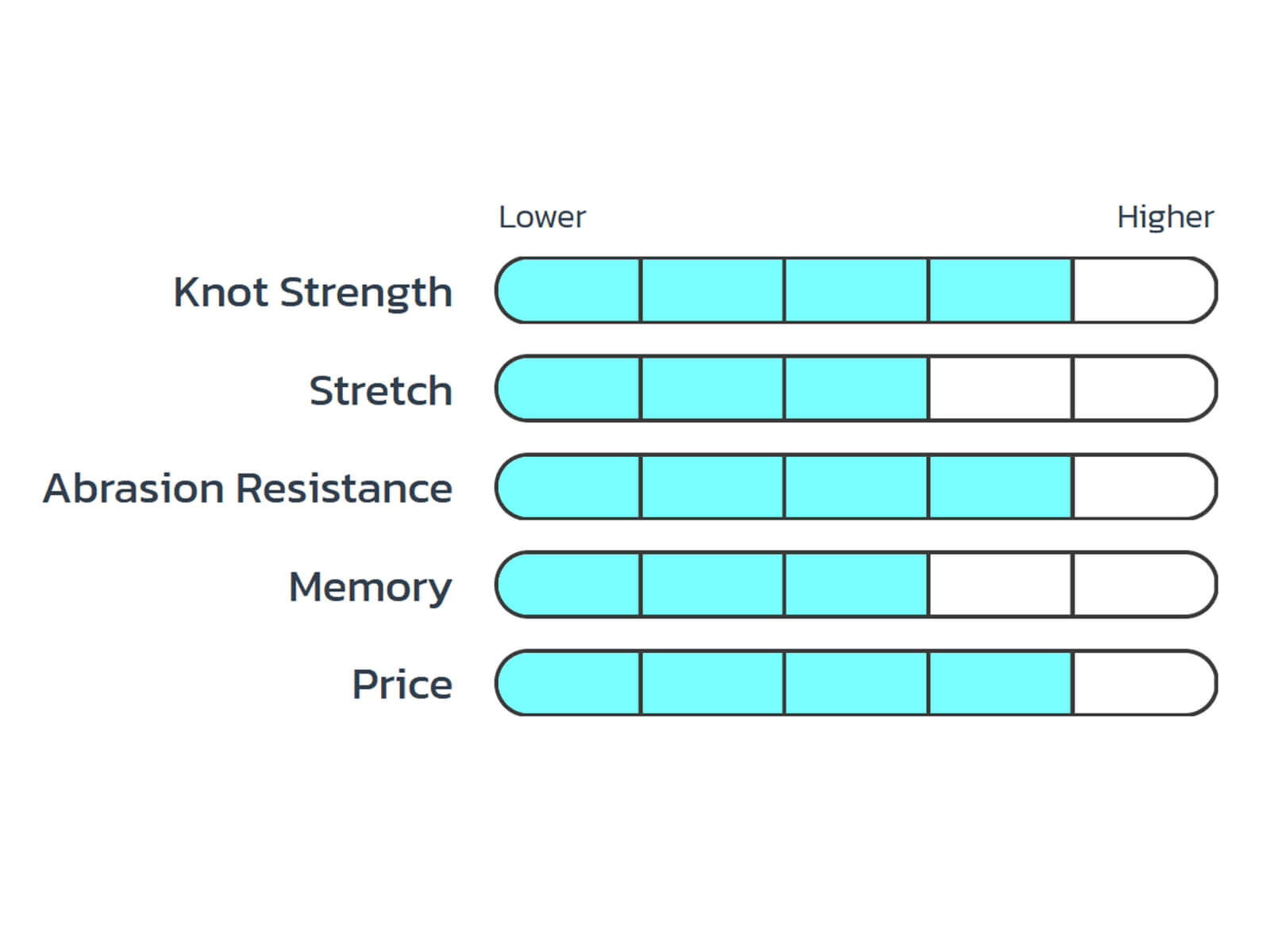Select the third filled segment of Stretch bar

pos(856,389)
